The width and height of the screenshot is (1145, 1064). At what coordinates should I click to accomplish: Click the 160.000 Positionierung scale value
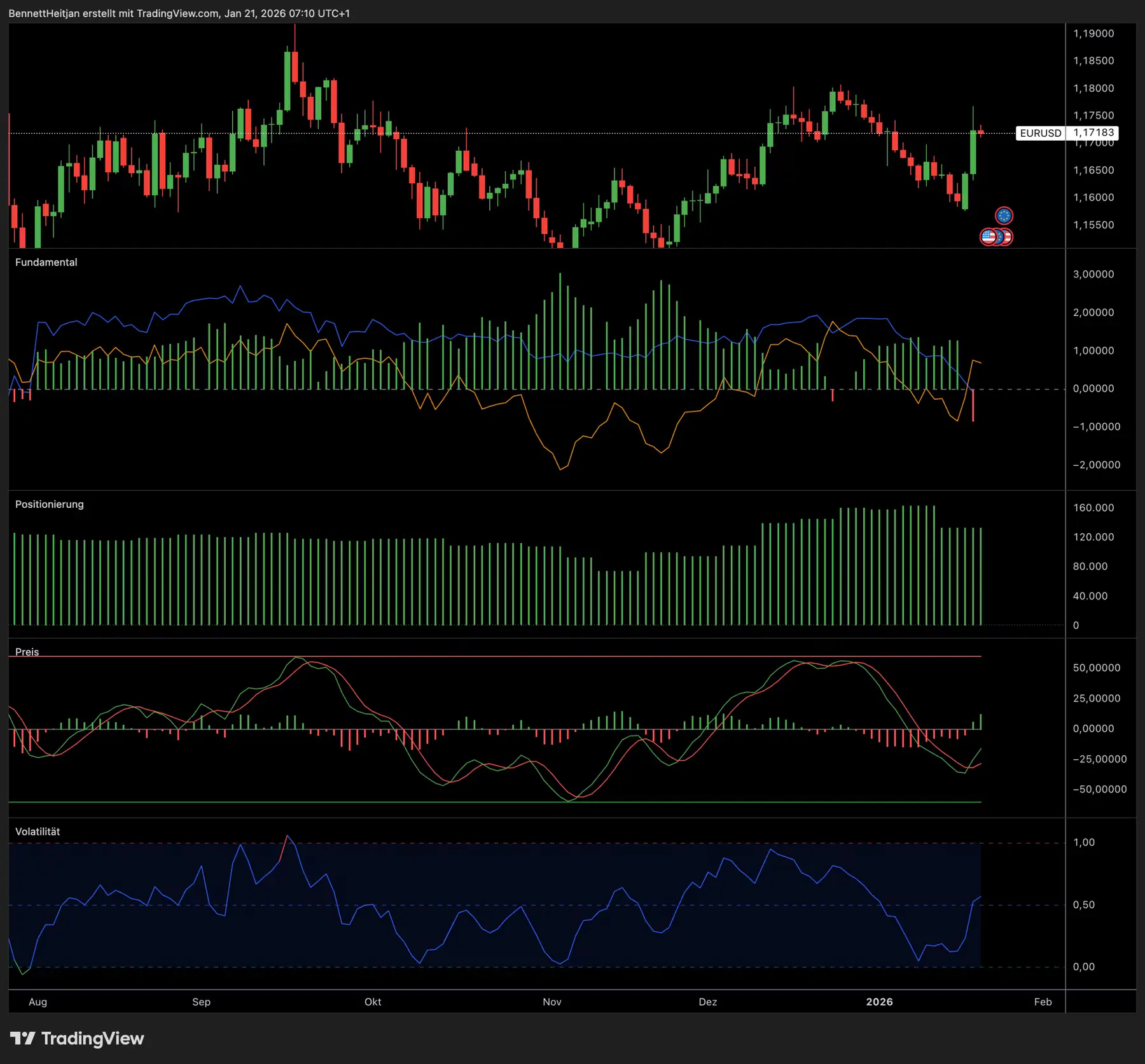(1093, 508)
